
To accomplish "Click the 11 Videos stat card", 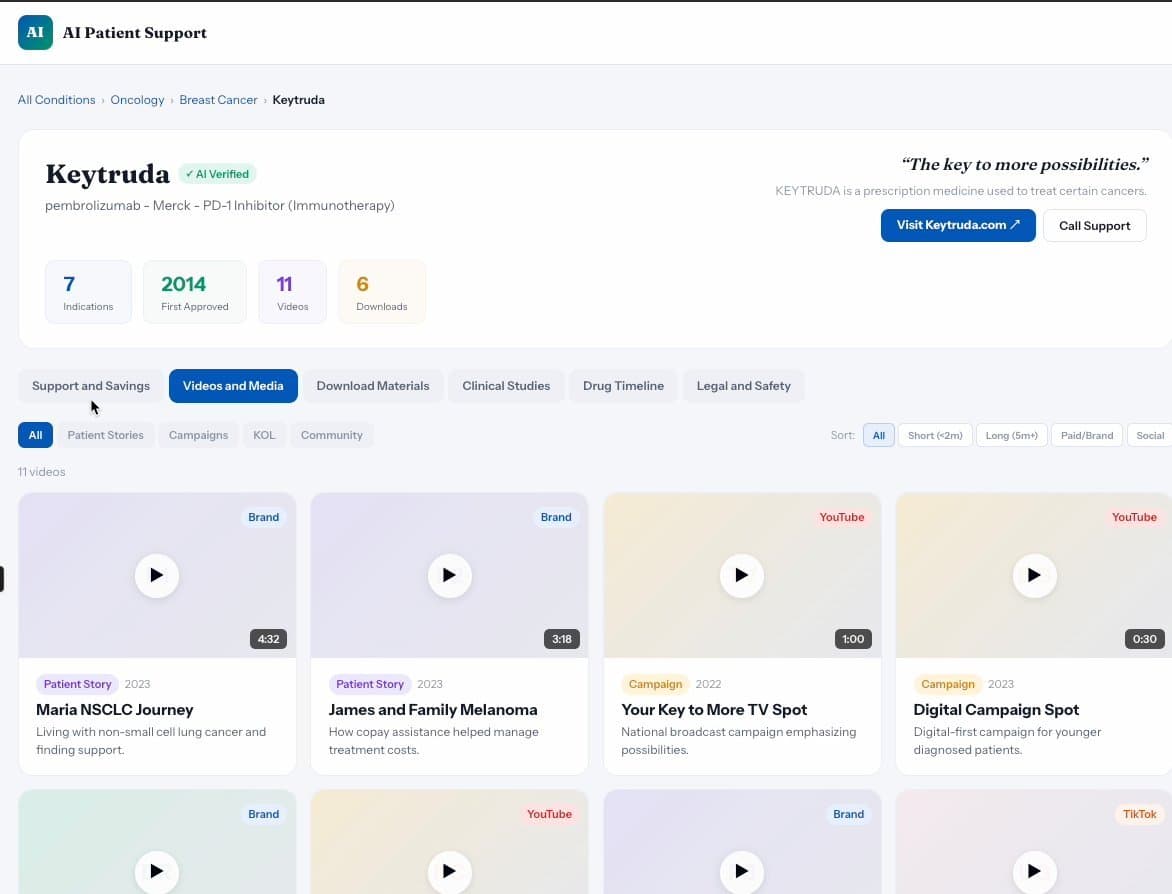I will coord(292,292).
